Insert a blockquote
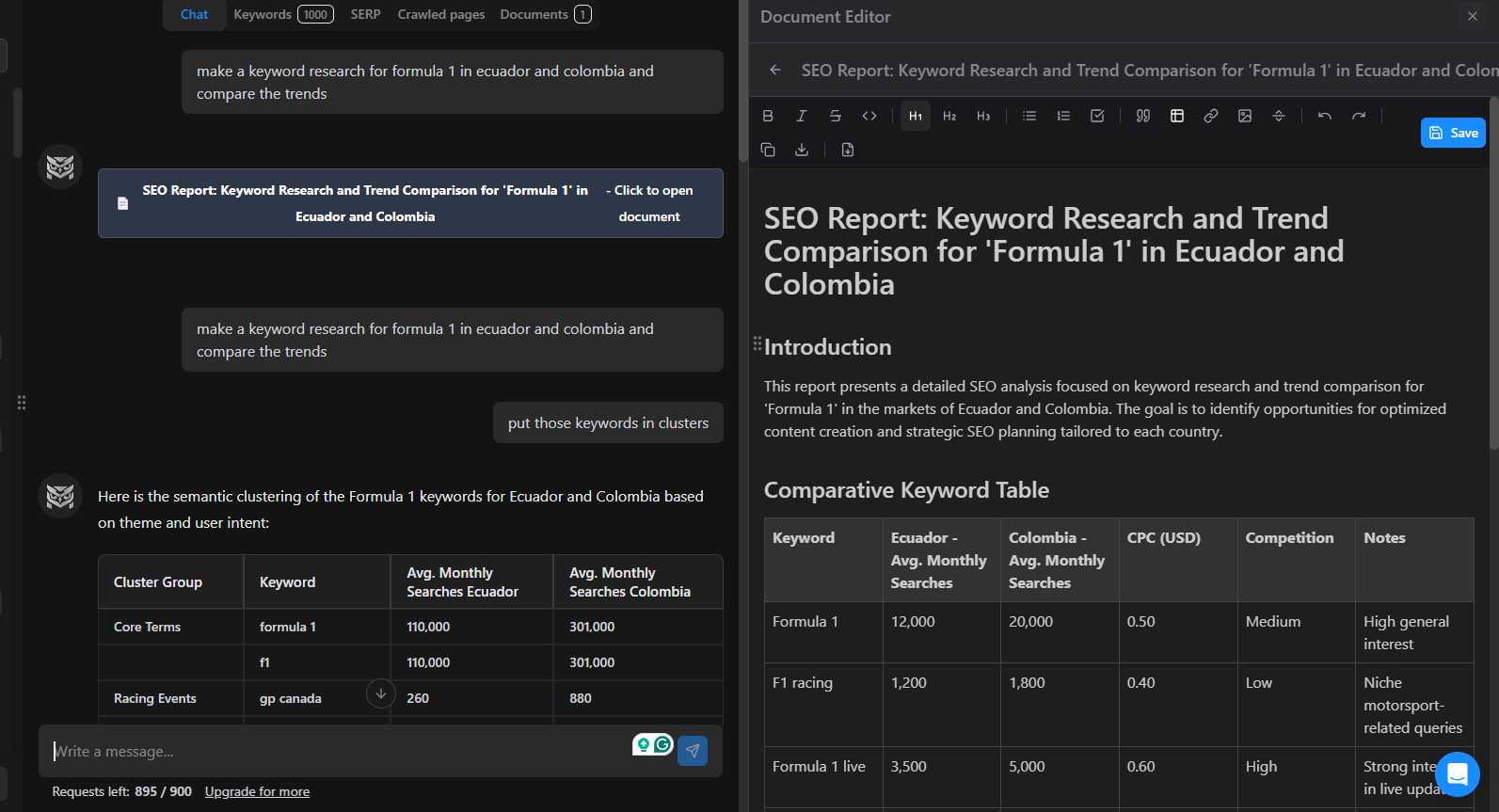Image resolution: width=1499 pixels, height=812 pixels. click(1143, 116)
